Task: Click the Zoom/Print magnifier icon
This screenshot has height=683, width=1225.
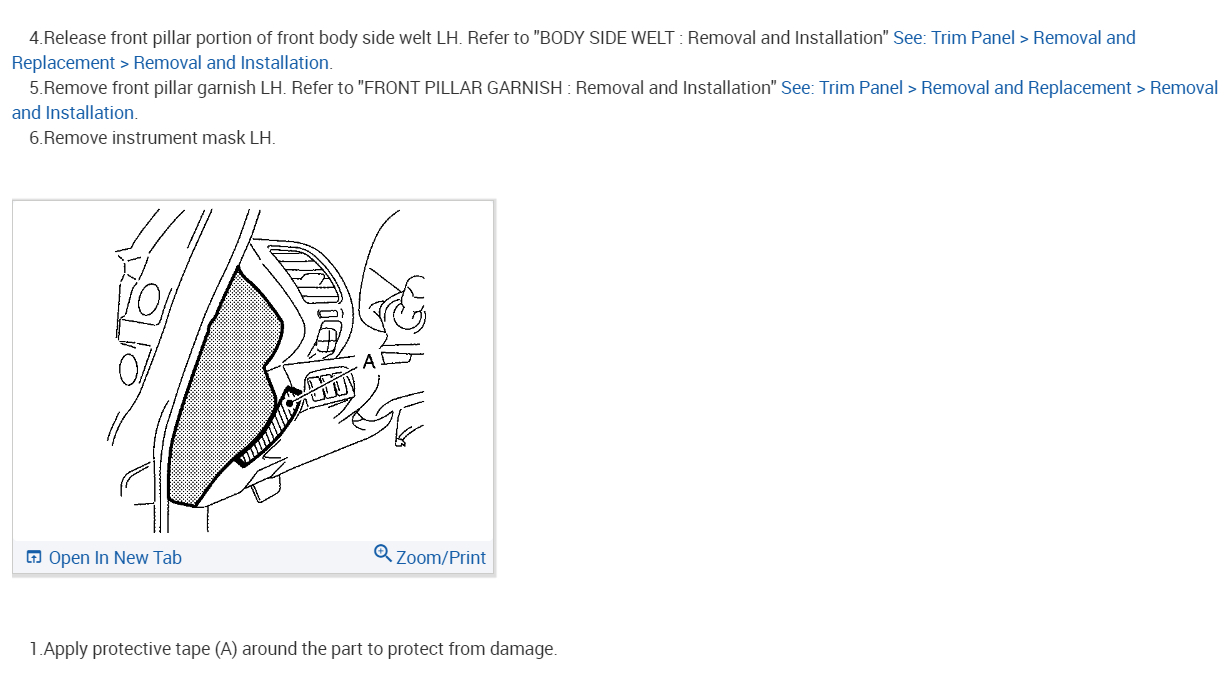Action: [382, 553]
